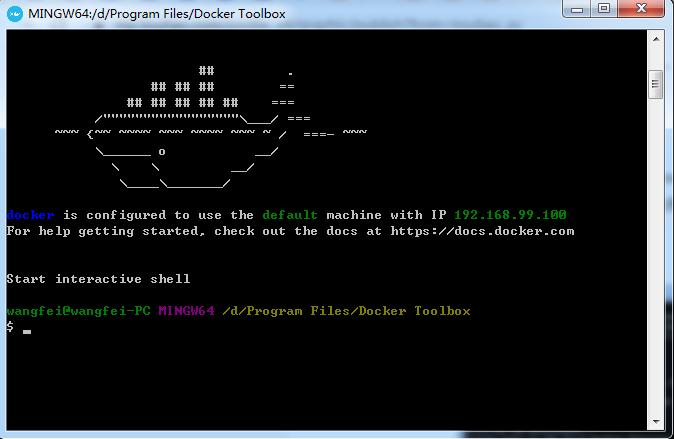The height and width of the screenshot is (439, 674).
Task: Click the '$' shell prompt input line
Action: tap(18, 327)
